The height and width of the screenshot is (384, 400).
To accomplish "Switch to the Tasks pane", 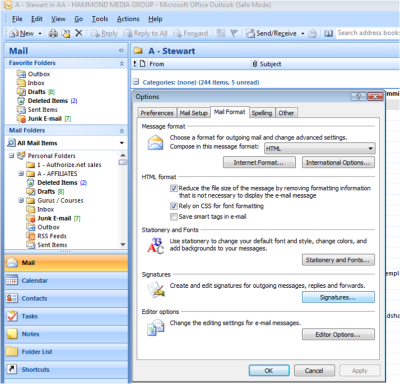I will [x=66, y=316].
